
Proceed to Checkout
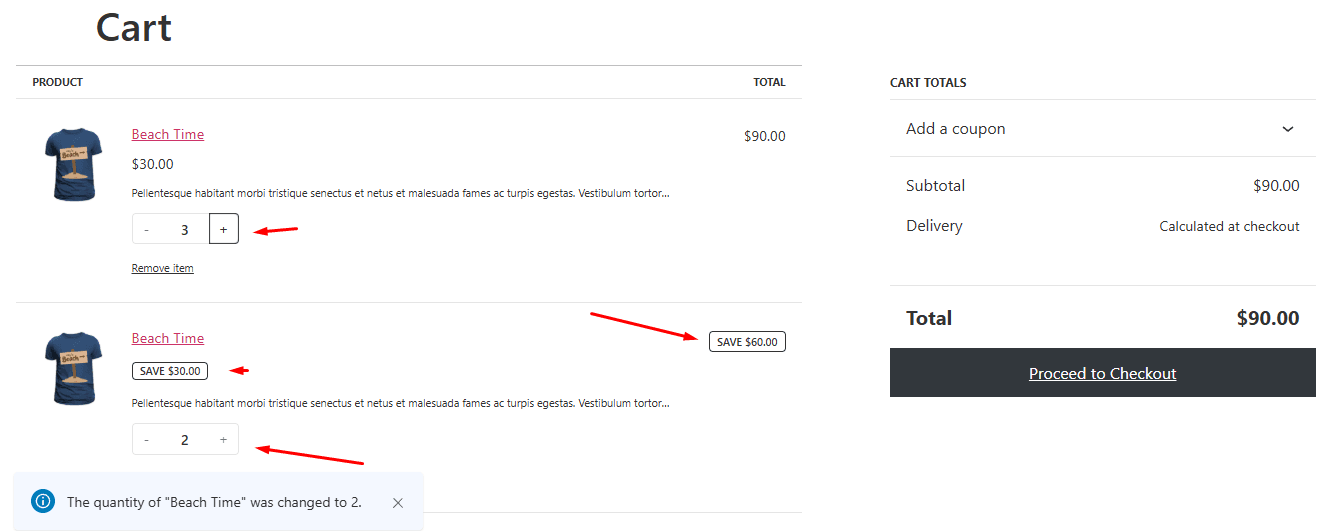coord(1102,373)
